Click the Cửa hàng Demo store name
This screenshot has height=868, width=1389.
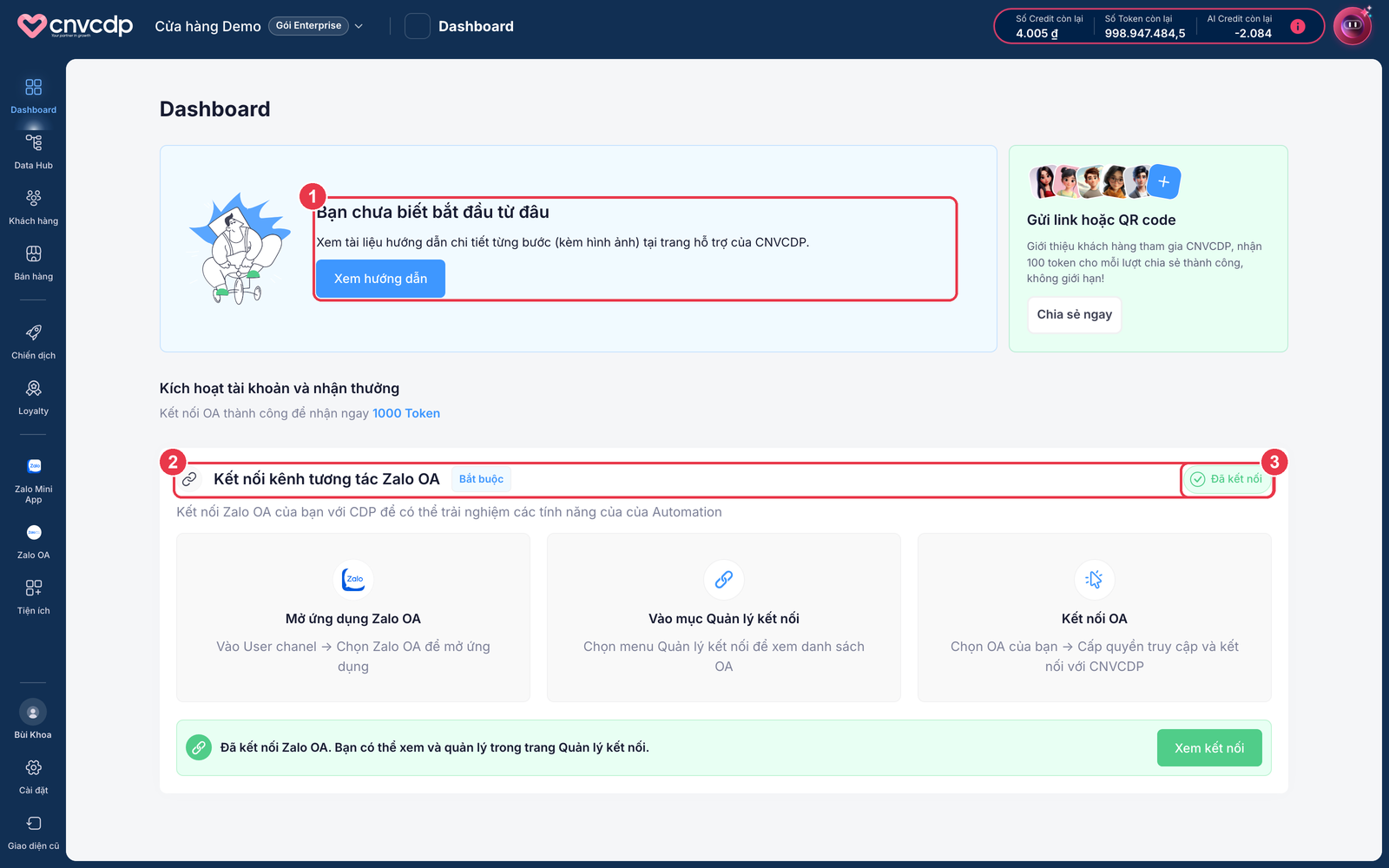[207, 26]
